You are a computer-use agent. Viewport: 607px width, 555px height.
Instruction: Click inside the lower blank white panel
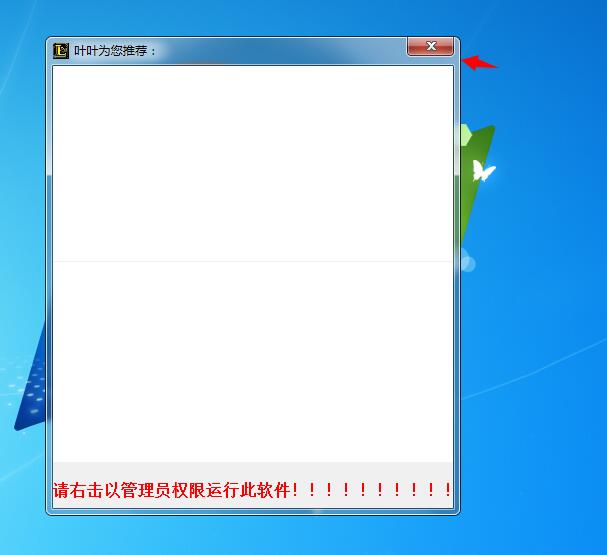[252, 360]
